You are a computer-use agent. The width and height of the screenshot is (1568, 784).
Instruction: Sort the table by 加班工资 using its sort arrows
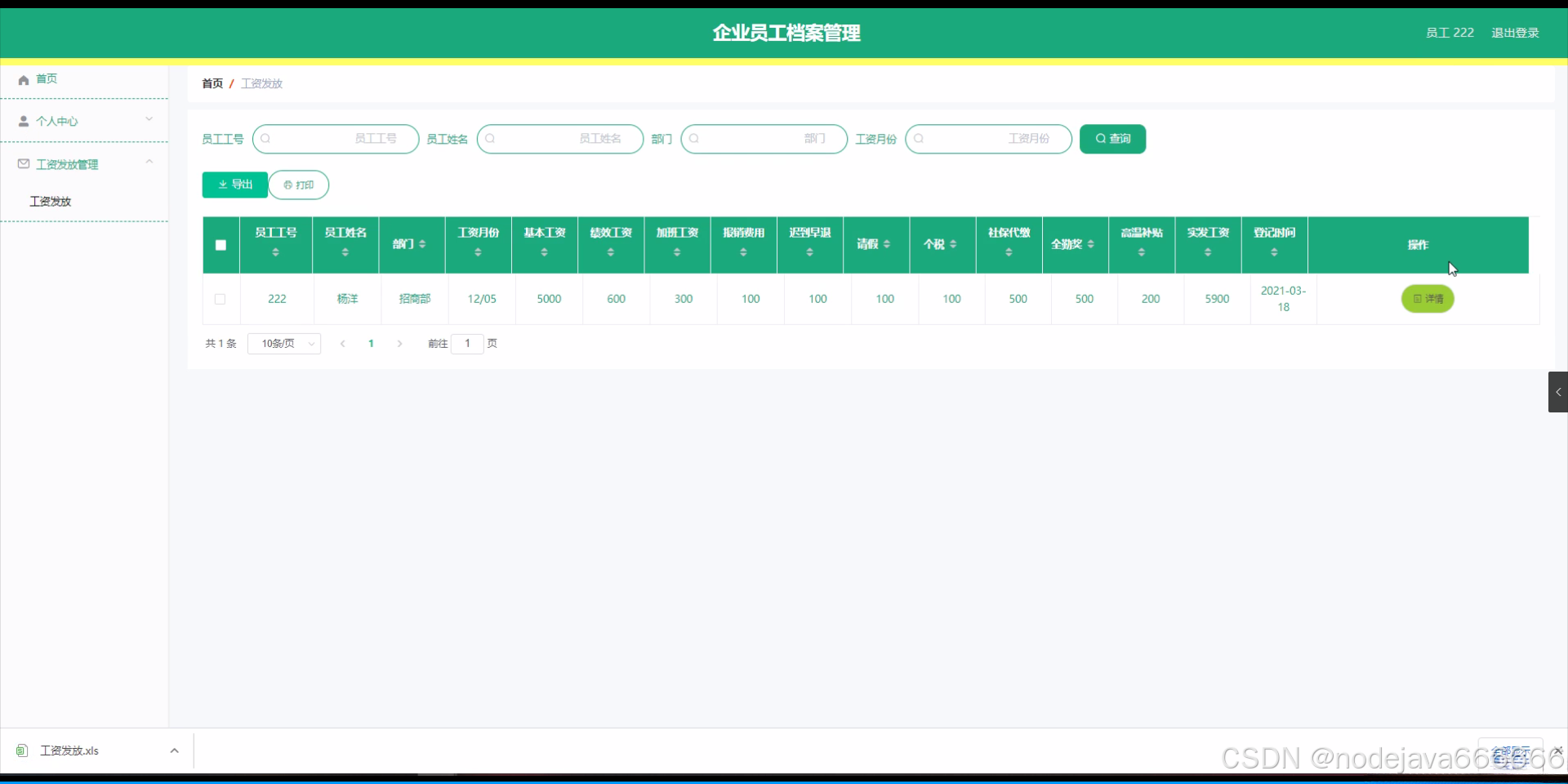click(677, 252)
